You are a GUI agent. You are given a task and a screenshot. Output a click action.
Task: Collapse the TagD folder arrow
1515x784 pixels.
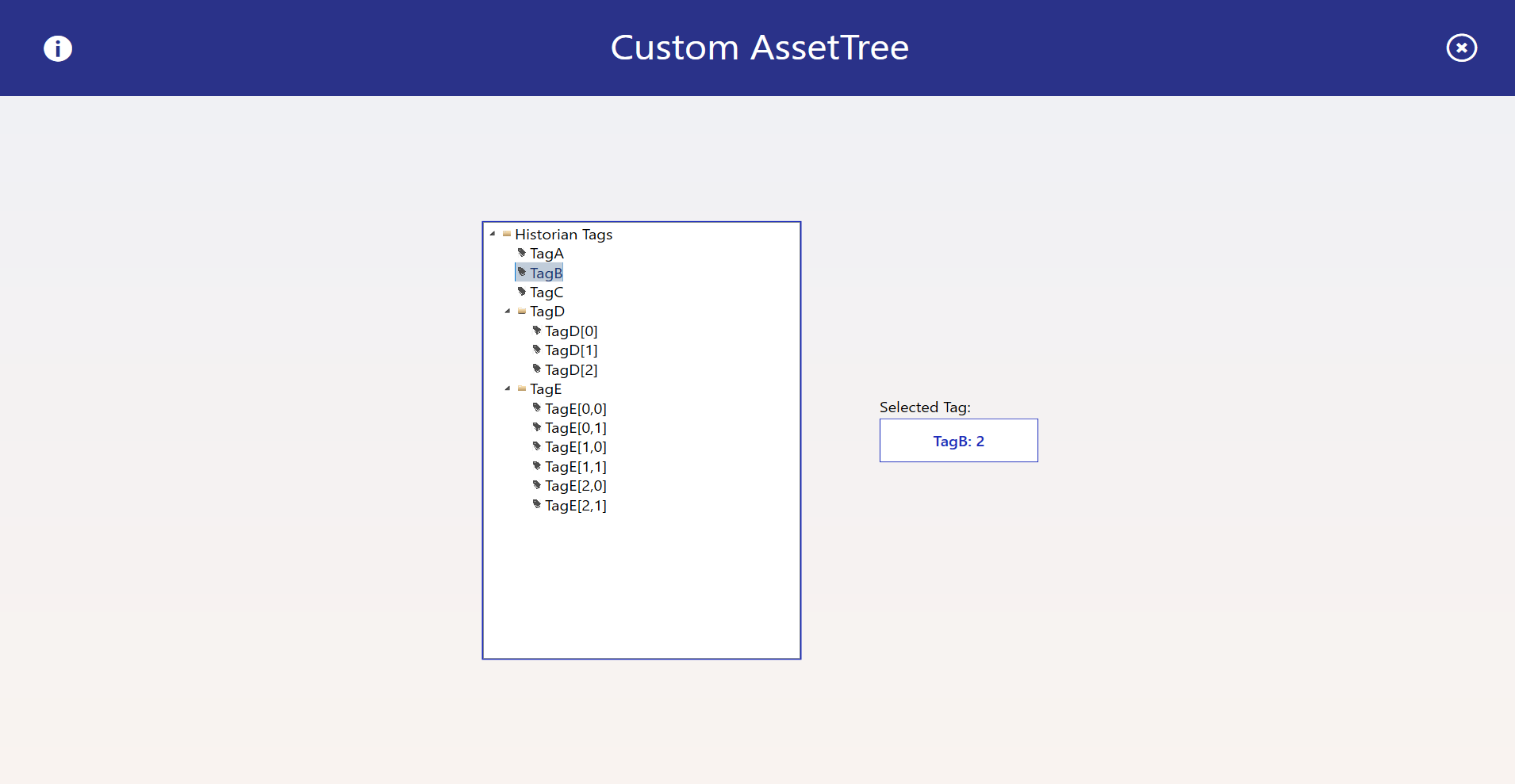pos(508,312)
